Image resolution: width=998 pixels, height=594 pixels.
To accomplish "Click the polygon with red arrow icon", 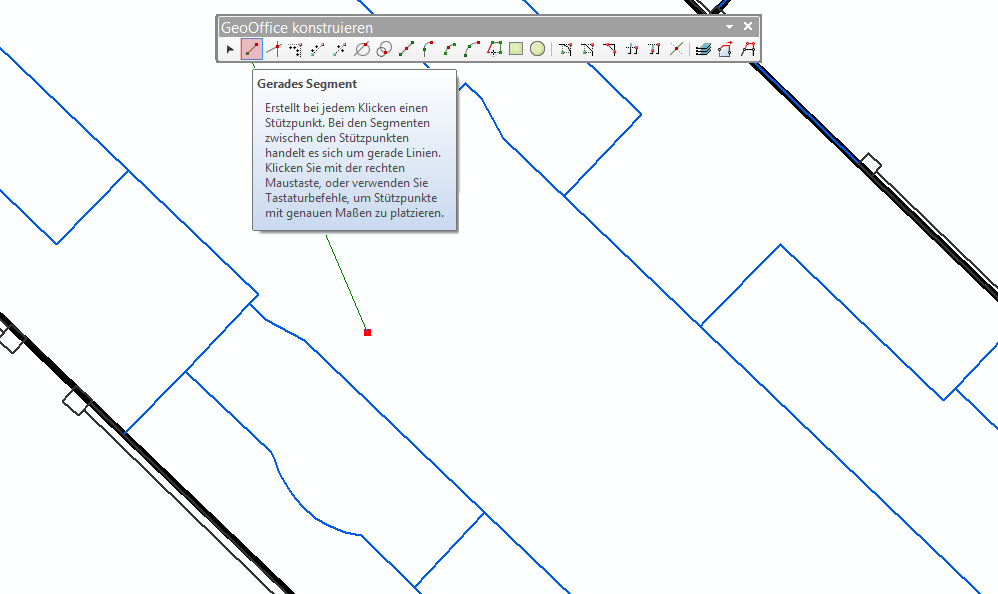I will pyautogui.click(x=725, y=48).
